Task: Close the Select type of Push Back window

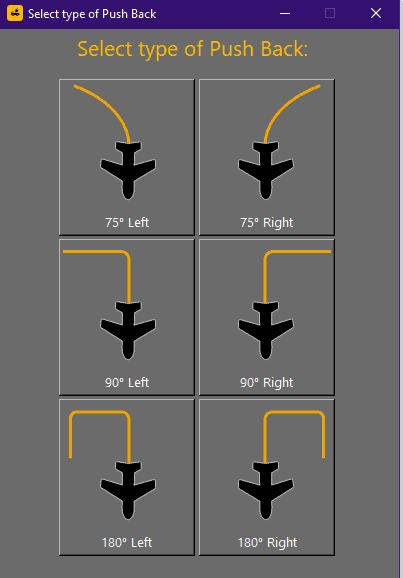Action: pyautogui.click(x=376, y=14)
